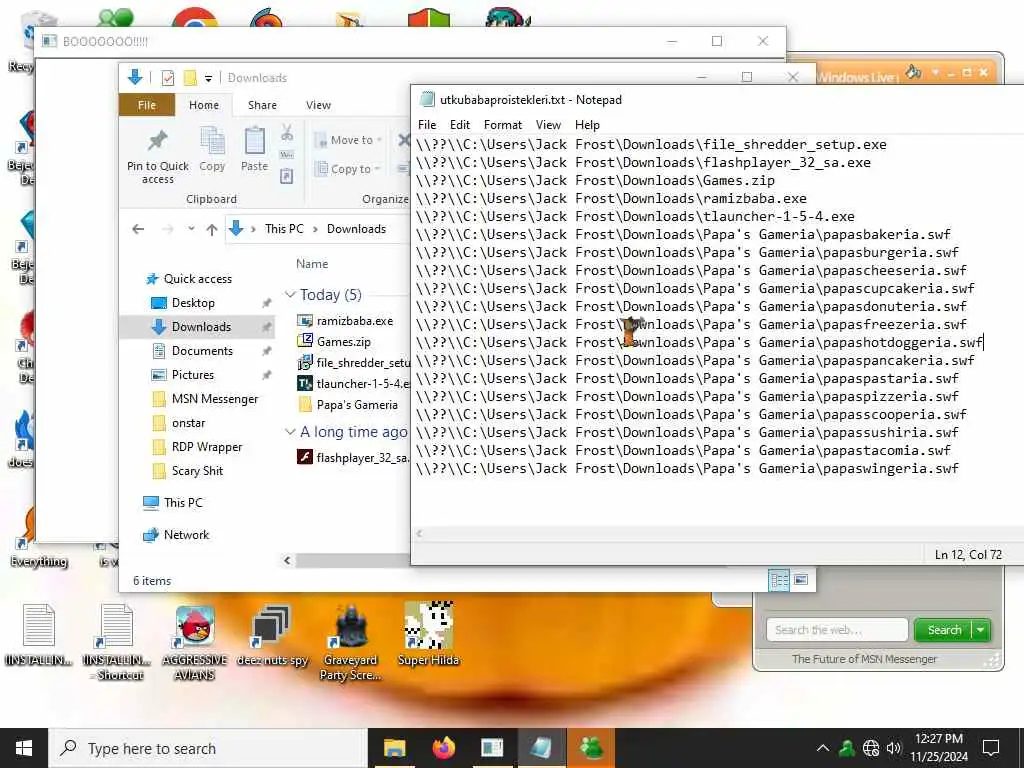Collapse the Today (5) group
Viewport: 1024px width, 768px height.
point(290,295)
